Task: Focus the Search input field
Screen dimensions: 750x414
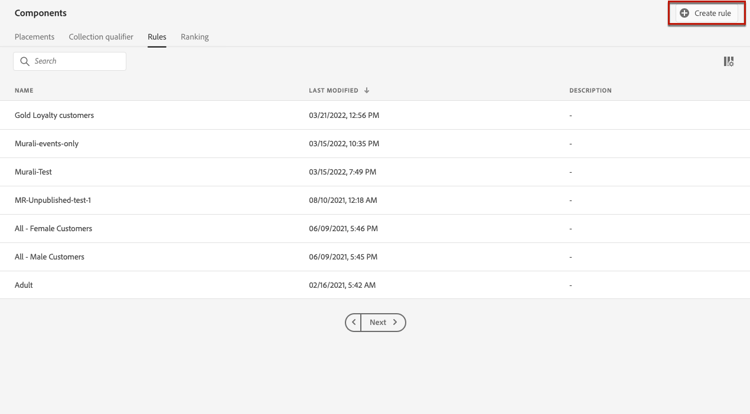Action: click(70, 61)
